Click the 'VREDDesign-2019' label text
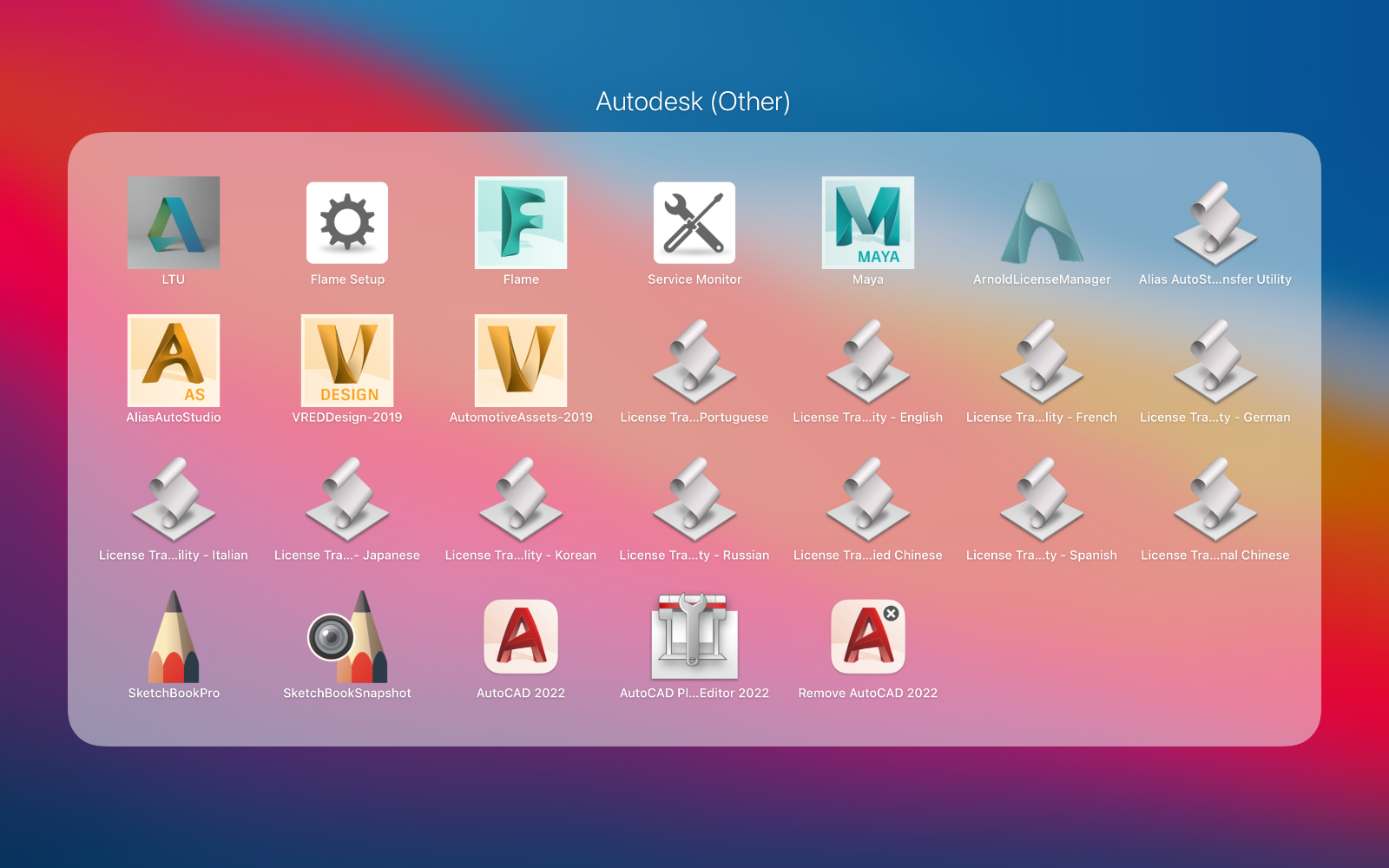The height and width of the screenshot is (868, 1389). tap(347, 418)
